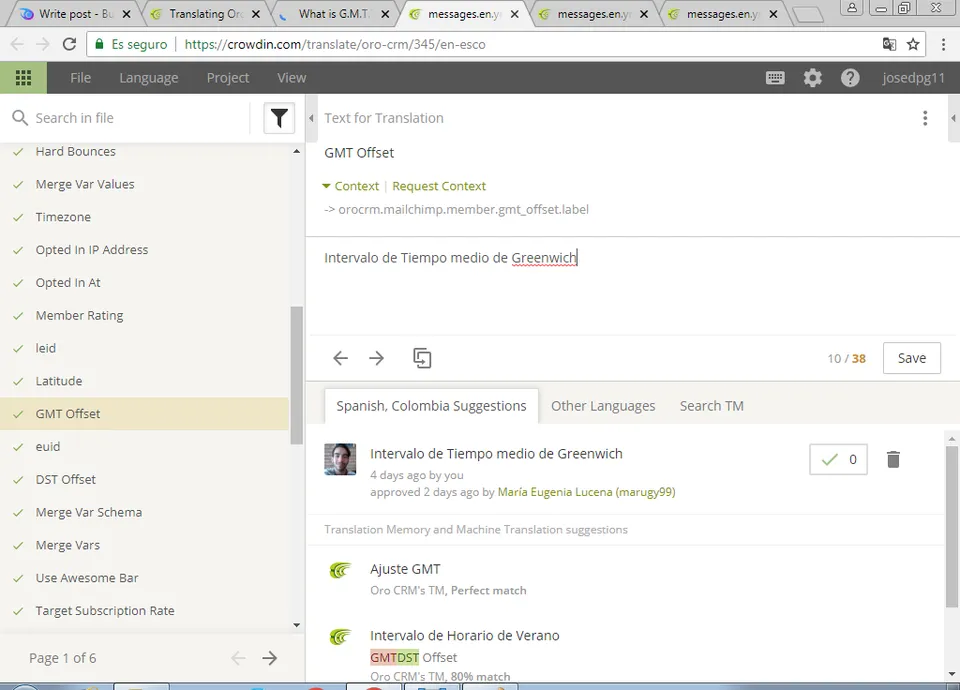Image resolution: width=960 pixels, height=690 pixels.
Task: Open the Project menu
Action: 228,78
